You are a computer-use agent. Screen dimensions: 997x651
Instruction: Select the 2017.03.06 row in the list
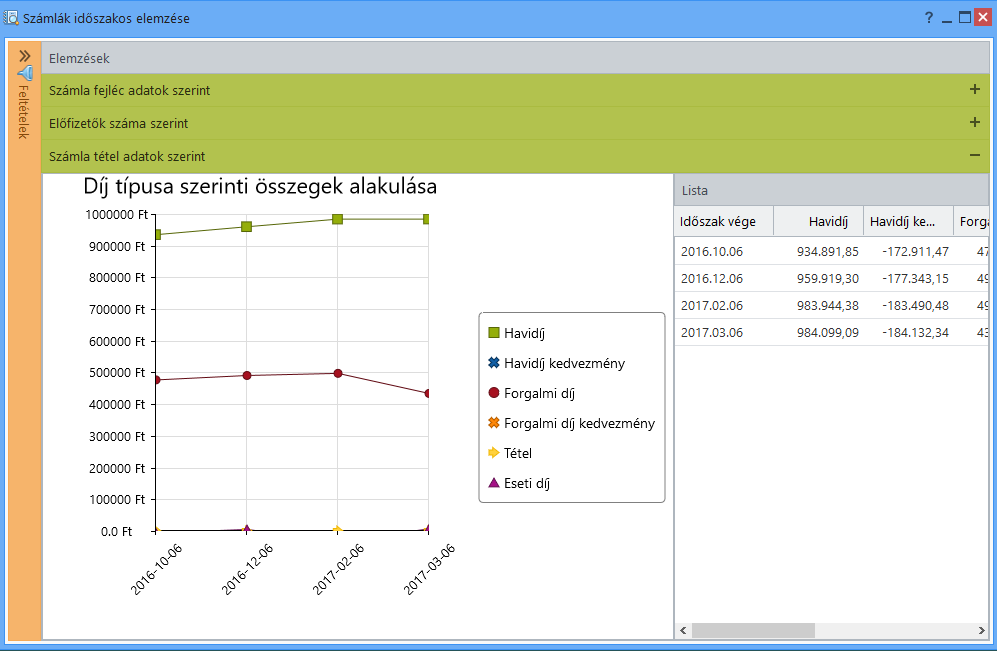coord(832,332)
